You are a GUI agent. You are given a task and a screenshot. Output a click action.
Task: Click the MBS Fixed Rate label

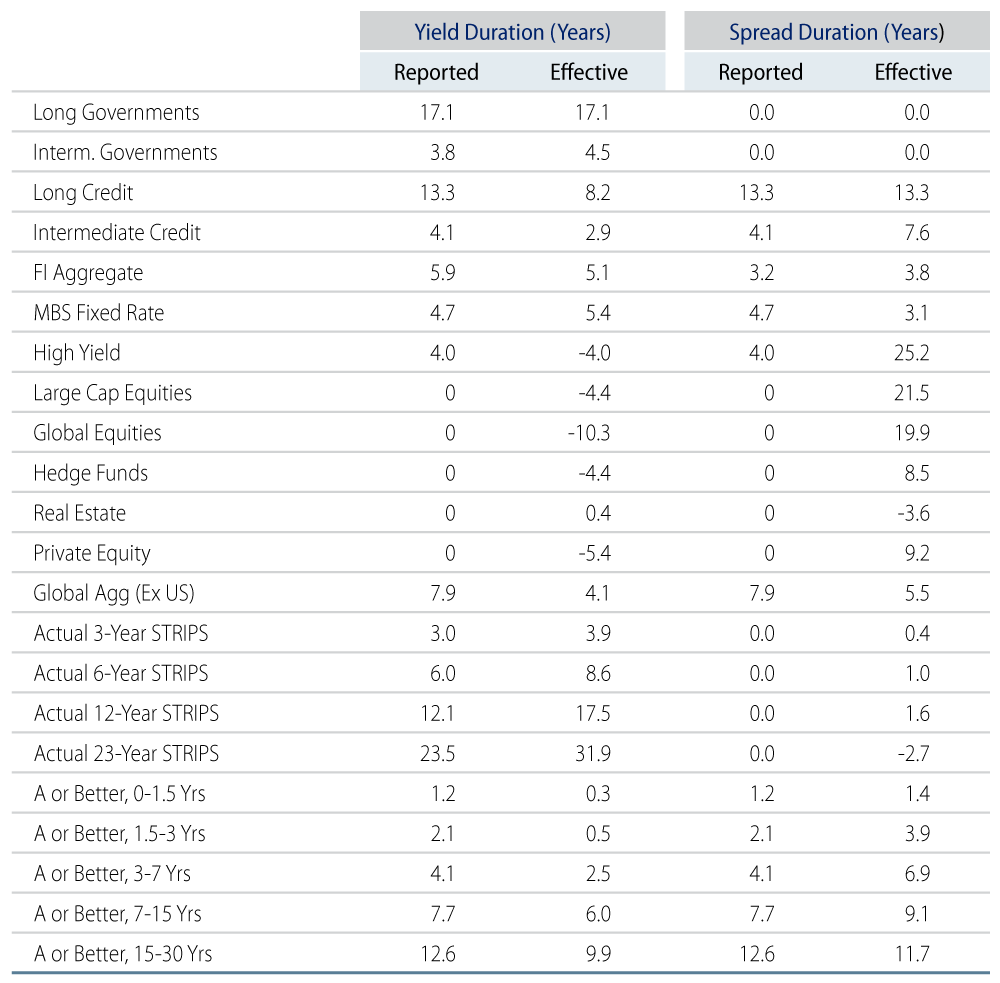[x=99, y=313]
